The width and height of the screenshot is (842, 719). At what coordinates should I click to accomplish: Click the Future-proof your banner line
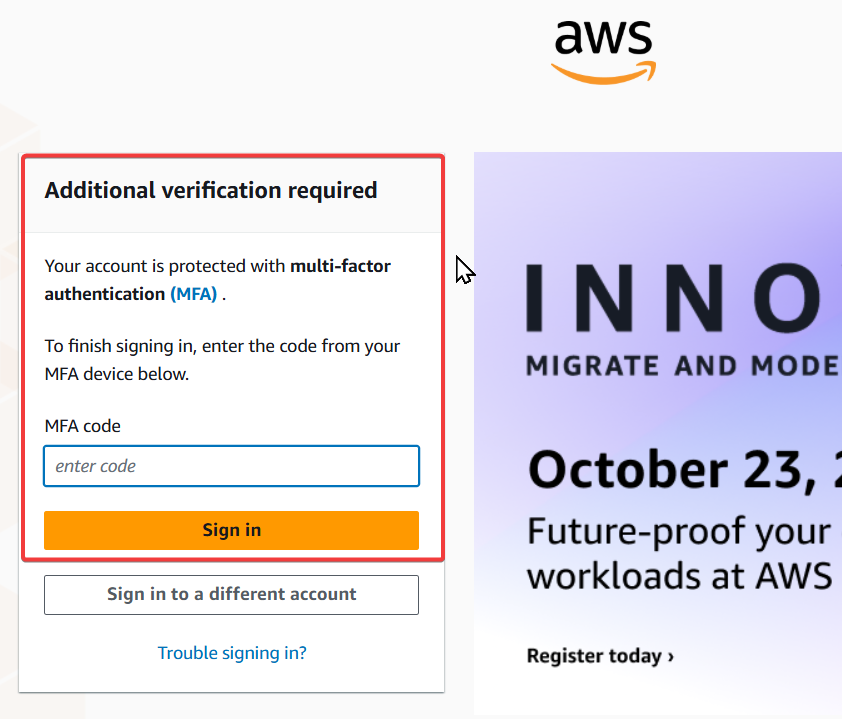678,530
